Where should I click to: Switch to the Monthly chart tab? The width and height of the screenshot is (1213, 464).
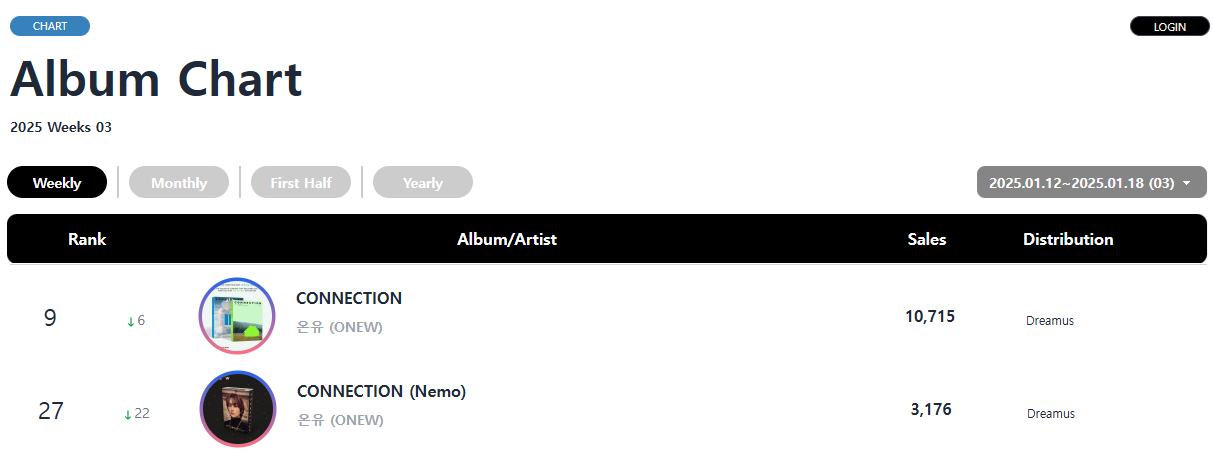click(x=179, y=183)
